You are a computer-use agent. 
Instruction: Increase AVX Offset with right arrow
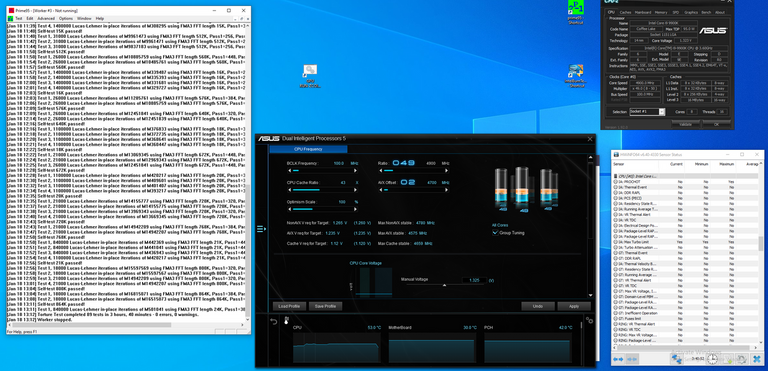(446, 190)
